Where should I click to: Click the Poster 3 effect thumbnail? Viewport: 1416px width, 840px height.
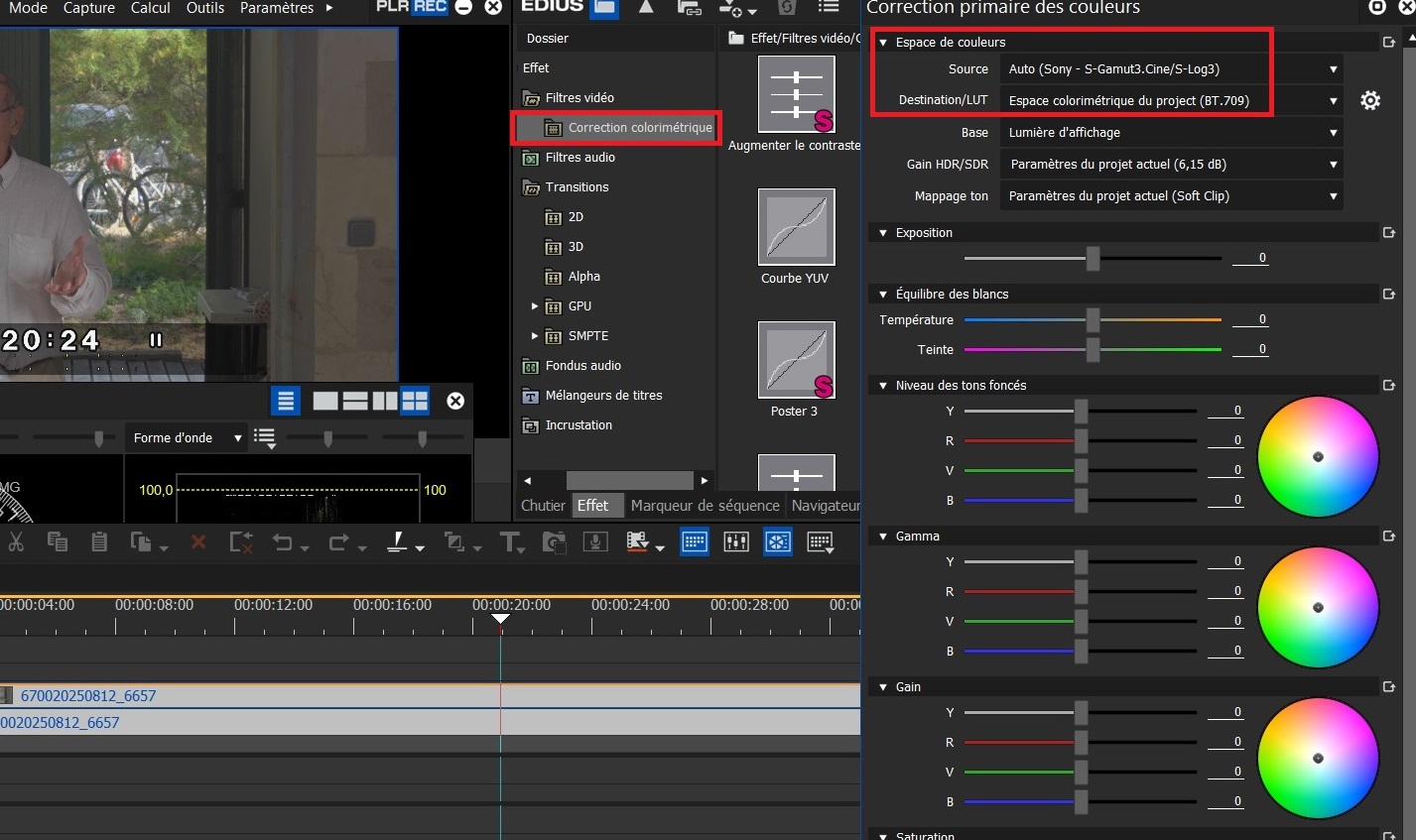tap(797, 359)
